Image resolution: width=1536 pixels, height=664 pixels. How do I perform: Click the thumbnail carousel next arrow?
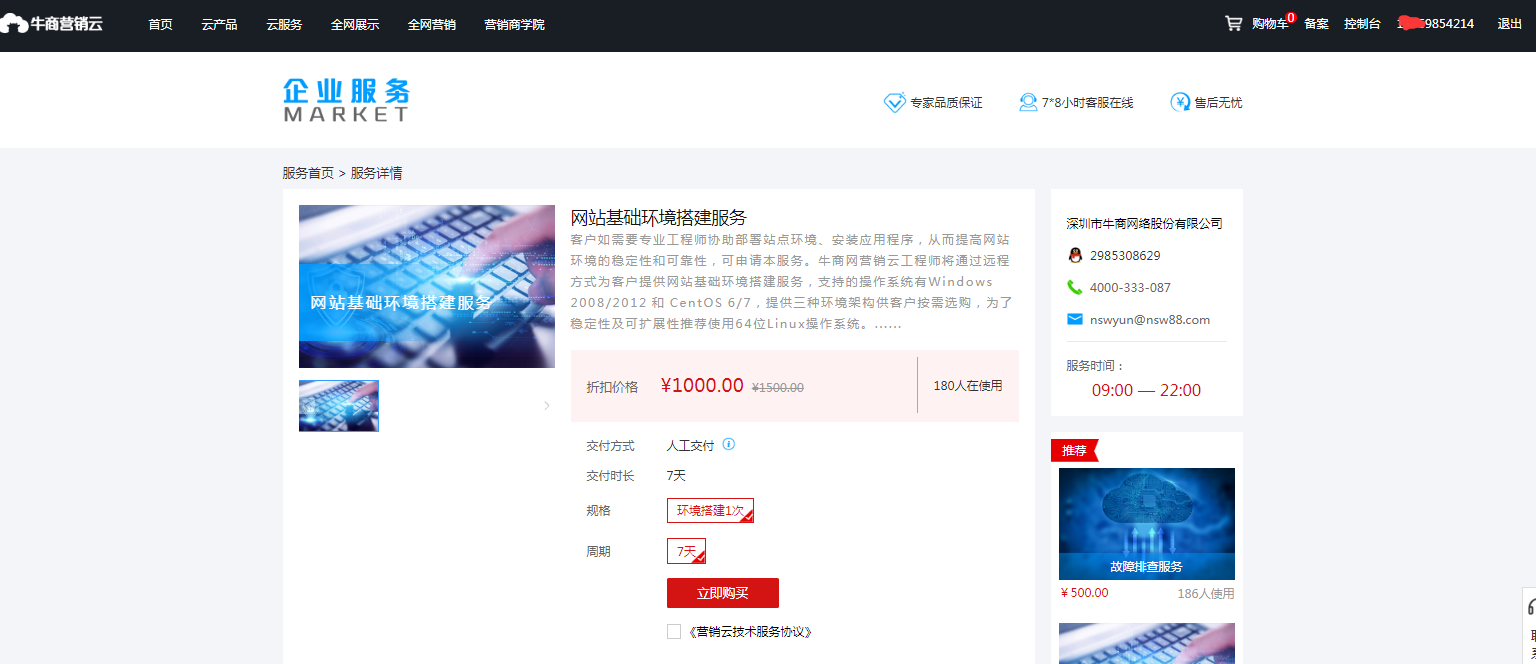point(547,405)
